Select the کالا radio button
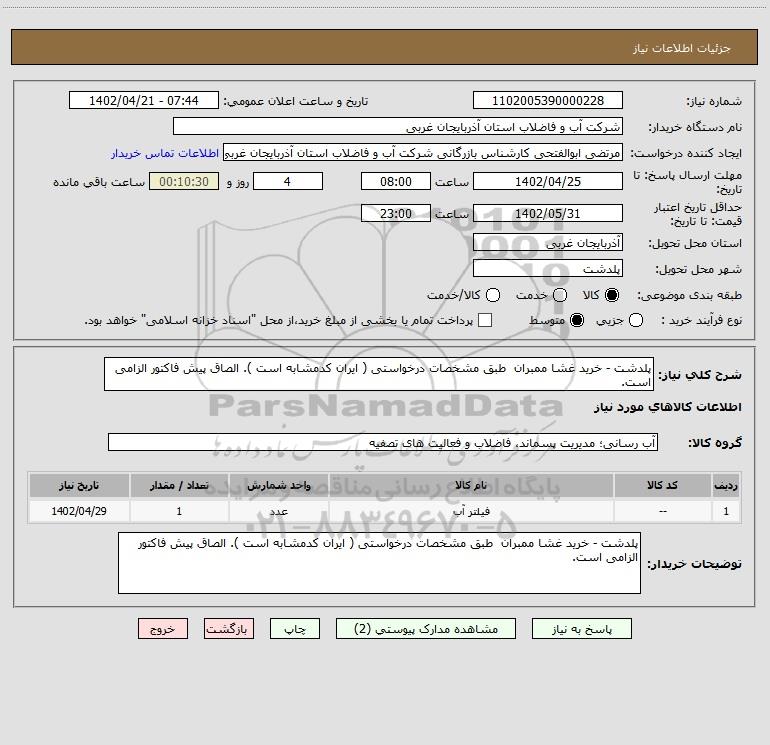 (x=612, y=295)
